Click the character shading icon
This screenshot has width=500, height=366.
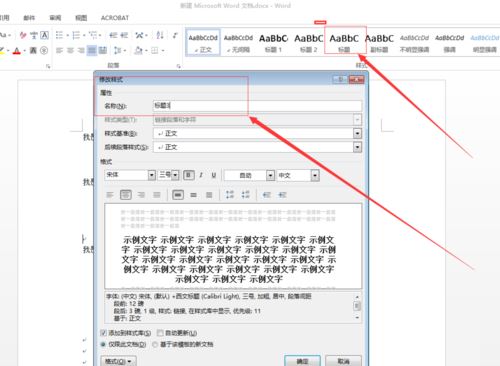[33, 50]
